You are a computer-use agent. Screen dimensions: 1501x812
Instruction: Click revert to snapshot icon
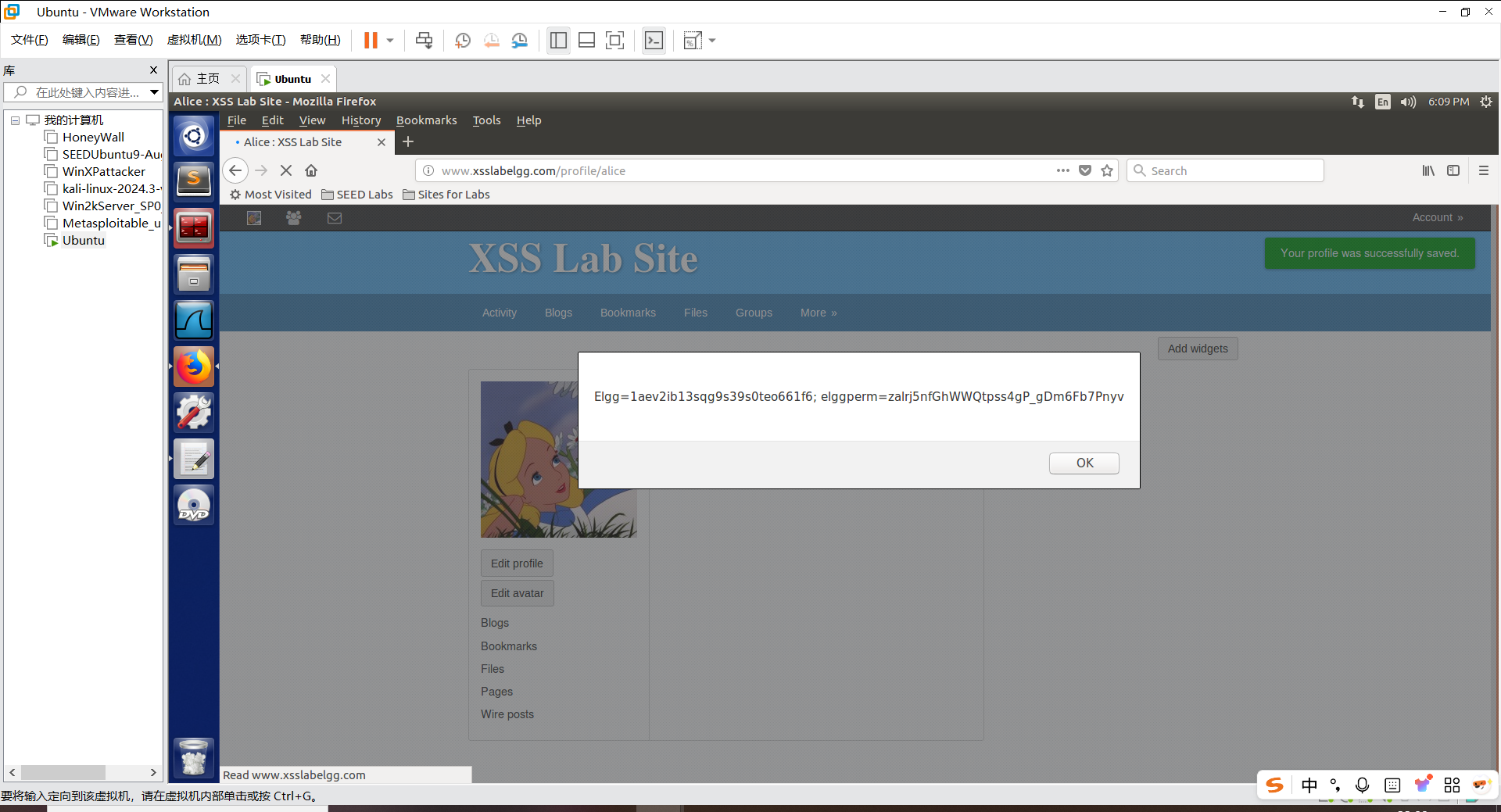(x=491, y=40)
